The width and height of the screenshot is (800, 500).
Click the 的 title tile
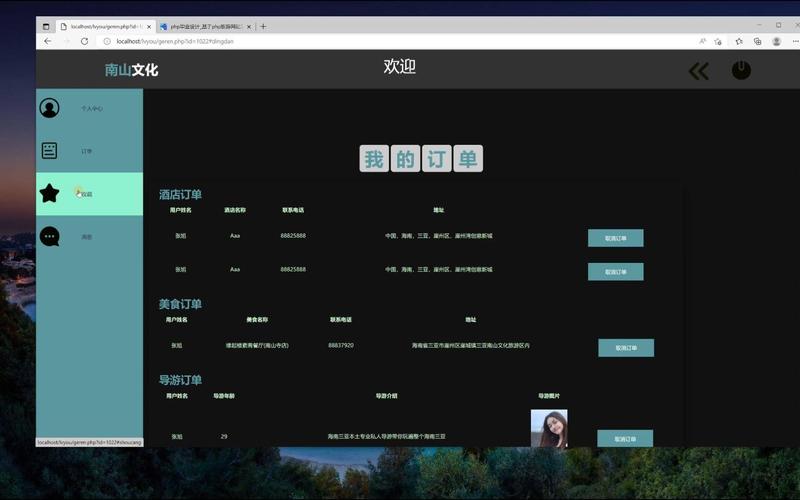405,159
